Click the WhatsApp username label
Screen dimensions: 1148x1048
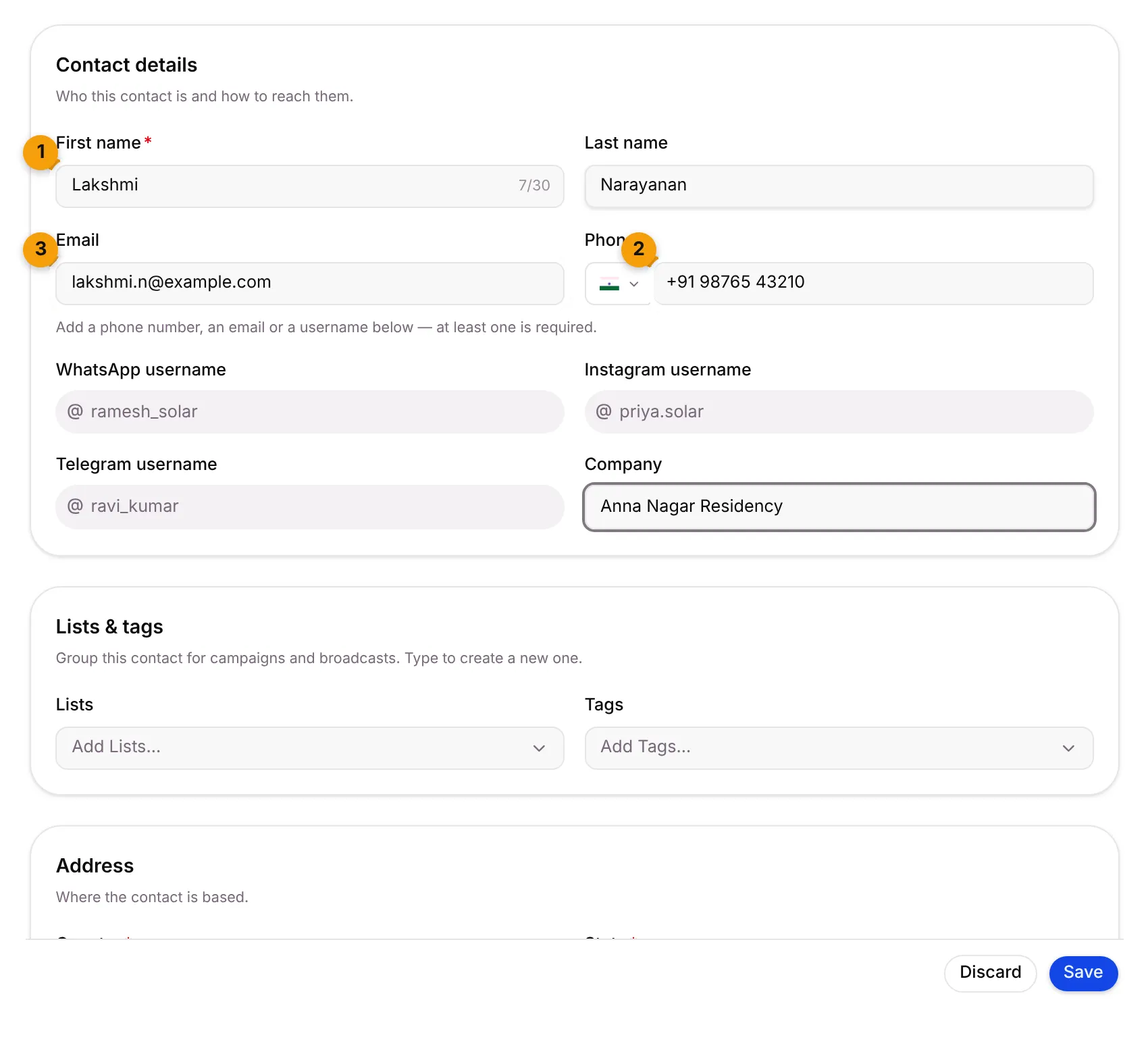(x=140, y=370)
